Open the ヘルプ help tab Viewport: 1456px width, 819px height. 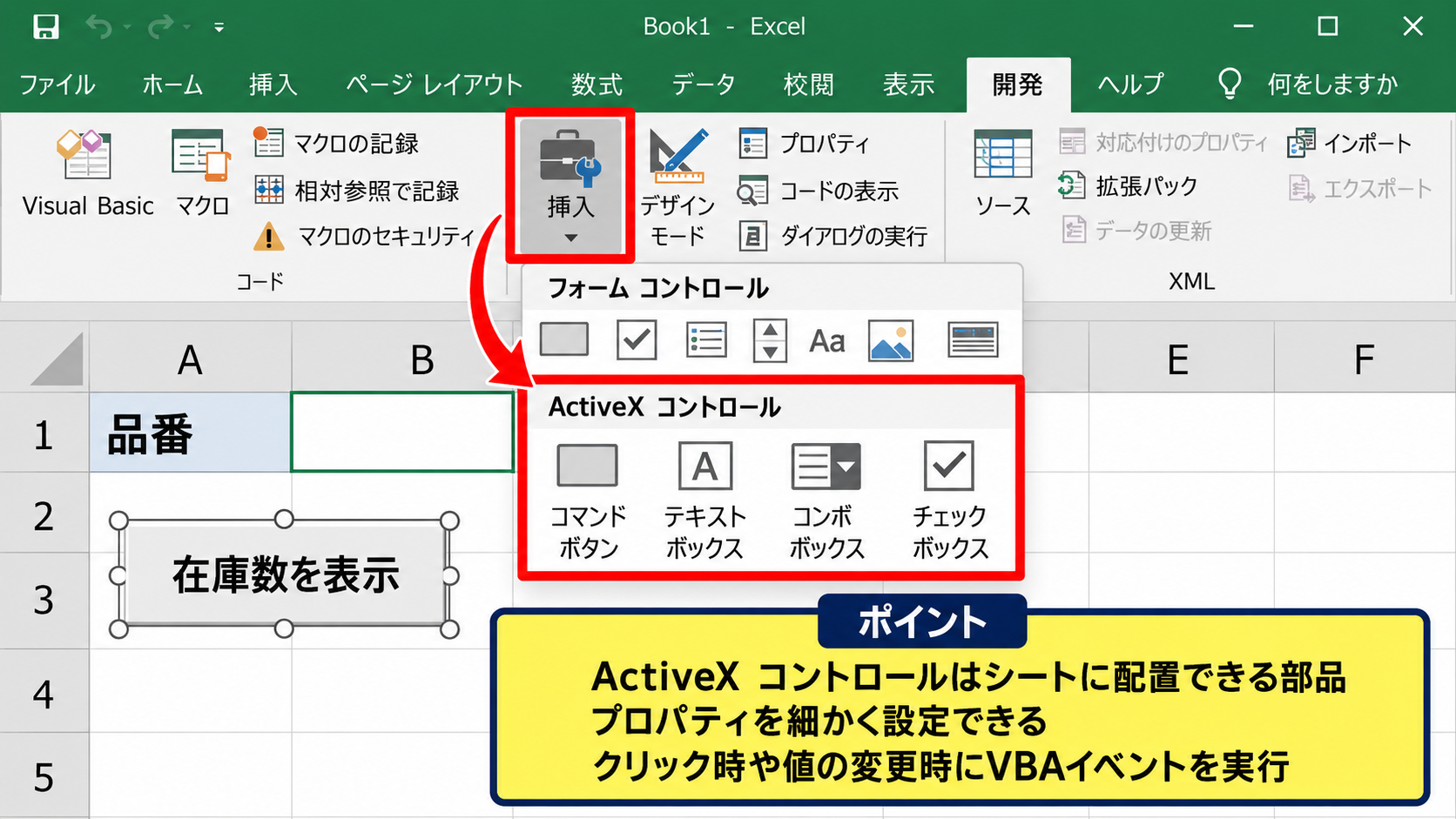pyautogui.click(x=1130, y=84)
